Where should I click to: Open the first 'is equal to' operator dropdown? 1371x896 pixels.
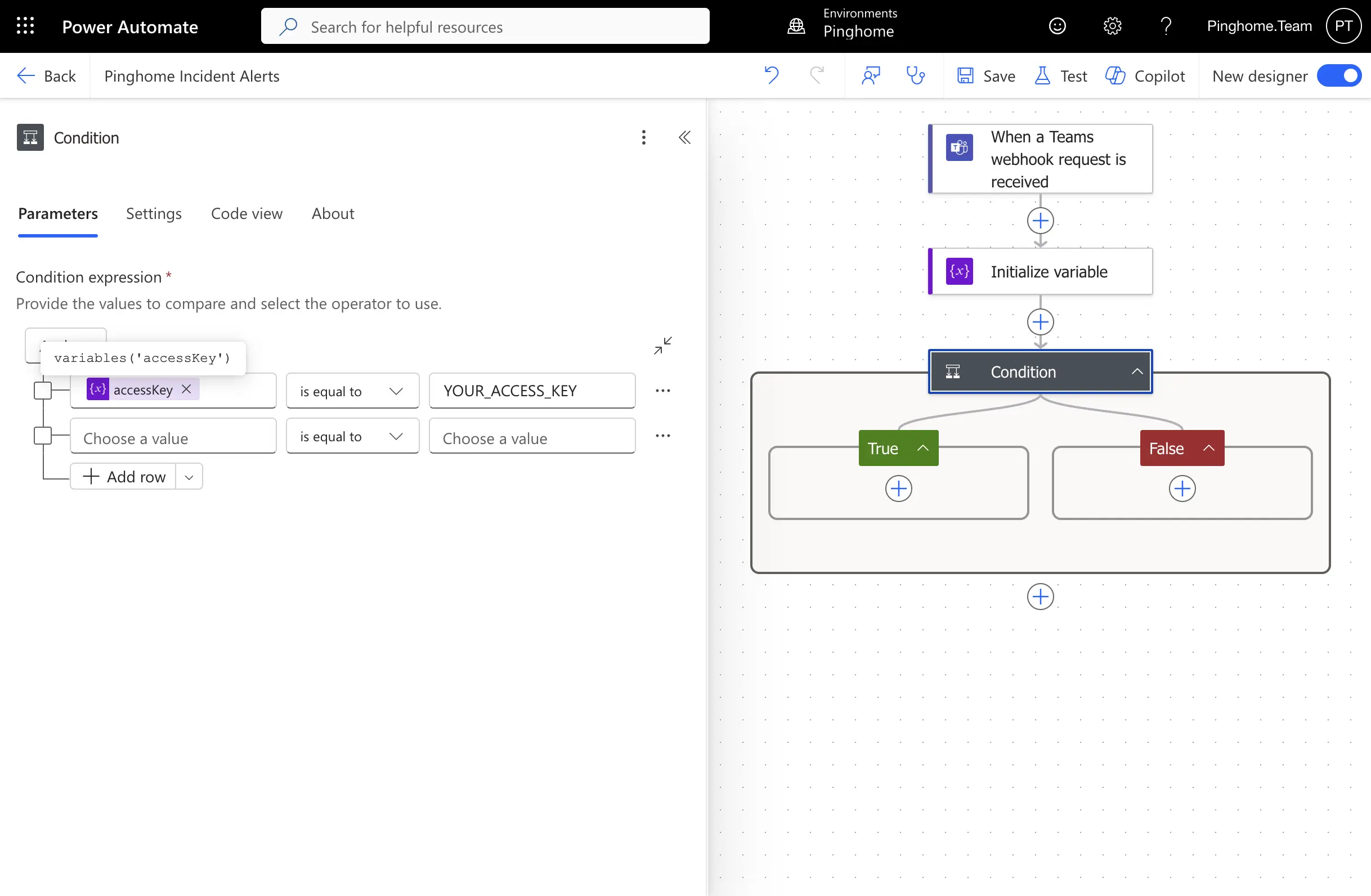pyautogui.click(x=352, y=390)
